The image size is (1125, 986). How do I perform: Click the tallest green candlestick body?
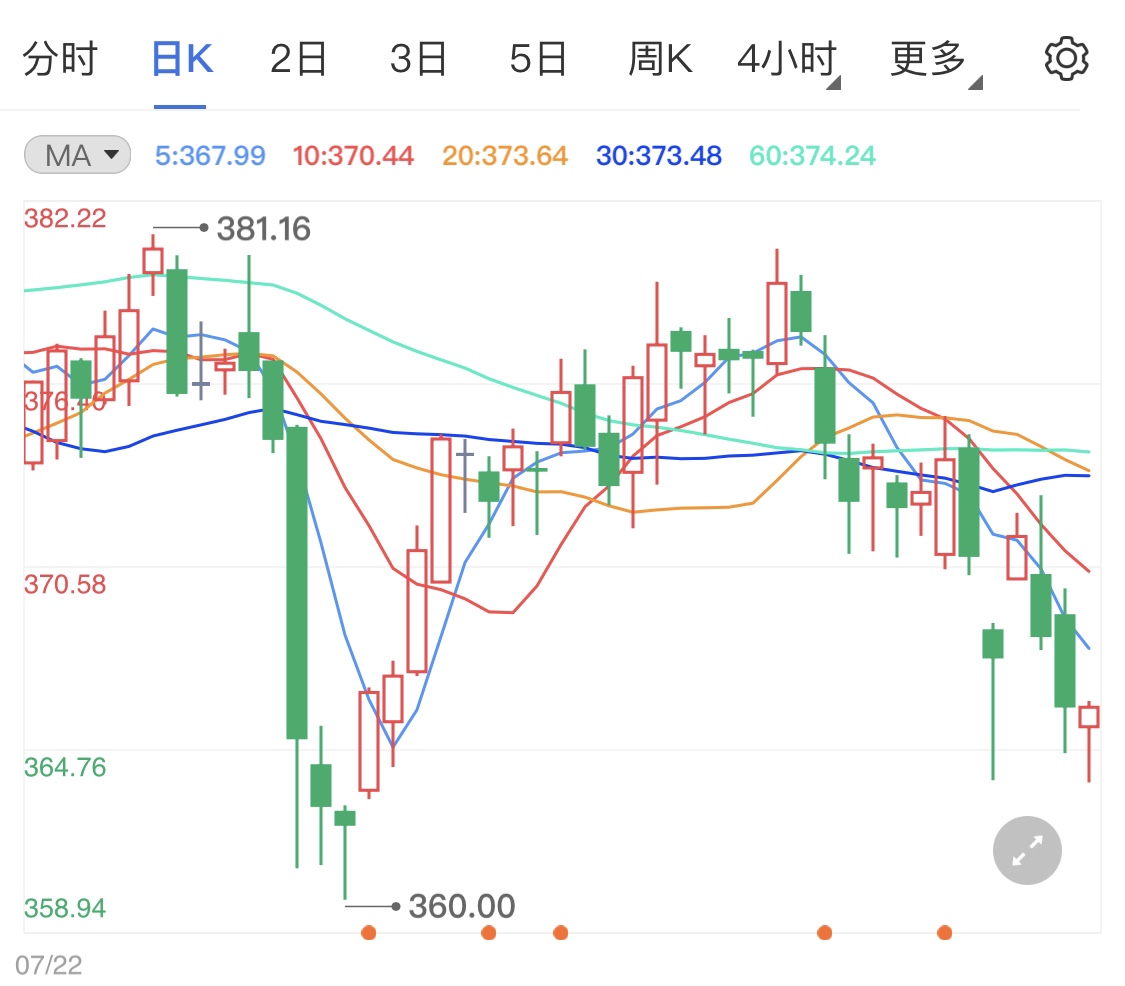pos(296,583)
